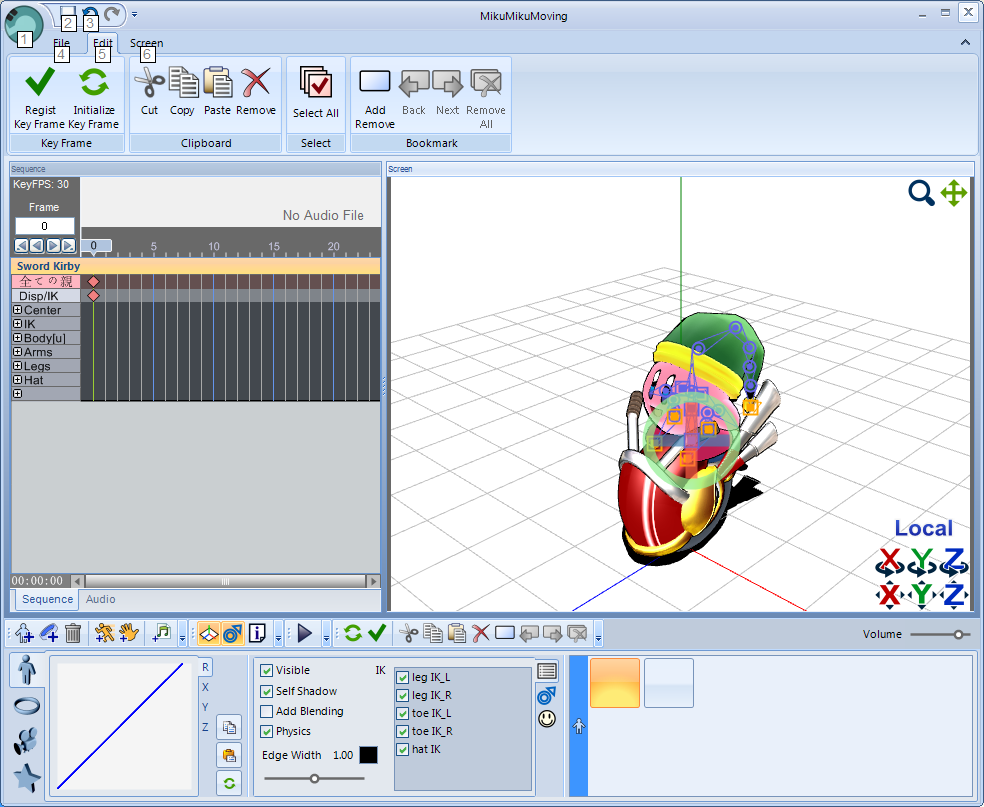
Task: Click the Volume slider handle
Action: [x=958, y=634]
